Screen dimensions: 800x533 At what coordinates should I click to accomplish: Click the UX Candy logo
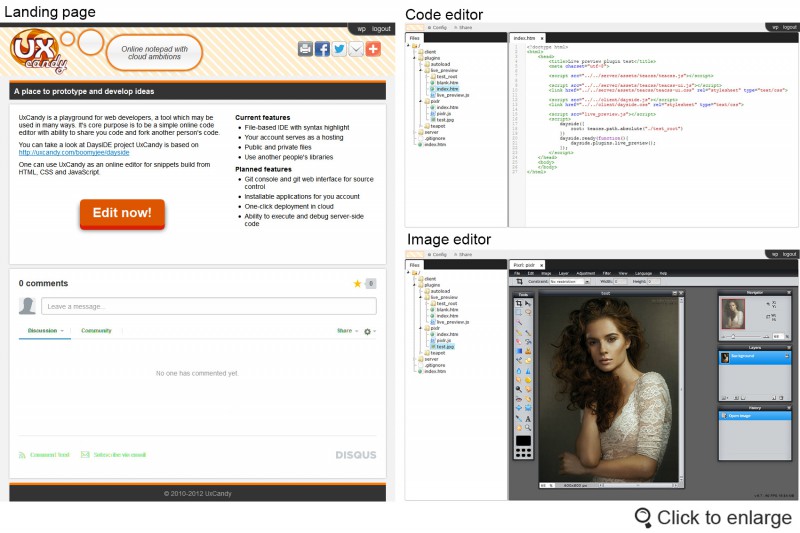pyautogui.click(x=39, y=51)
